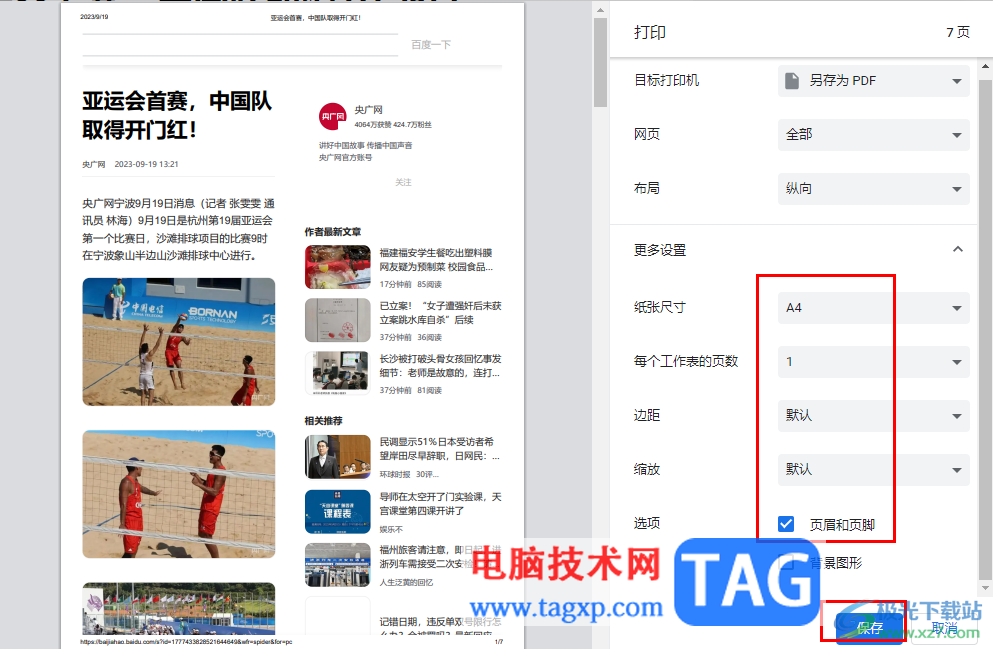This screenshot has width=993, height=649.
Task: Click the footer URL baijiahao.baidu.com
Action: point(186,642)
